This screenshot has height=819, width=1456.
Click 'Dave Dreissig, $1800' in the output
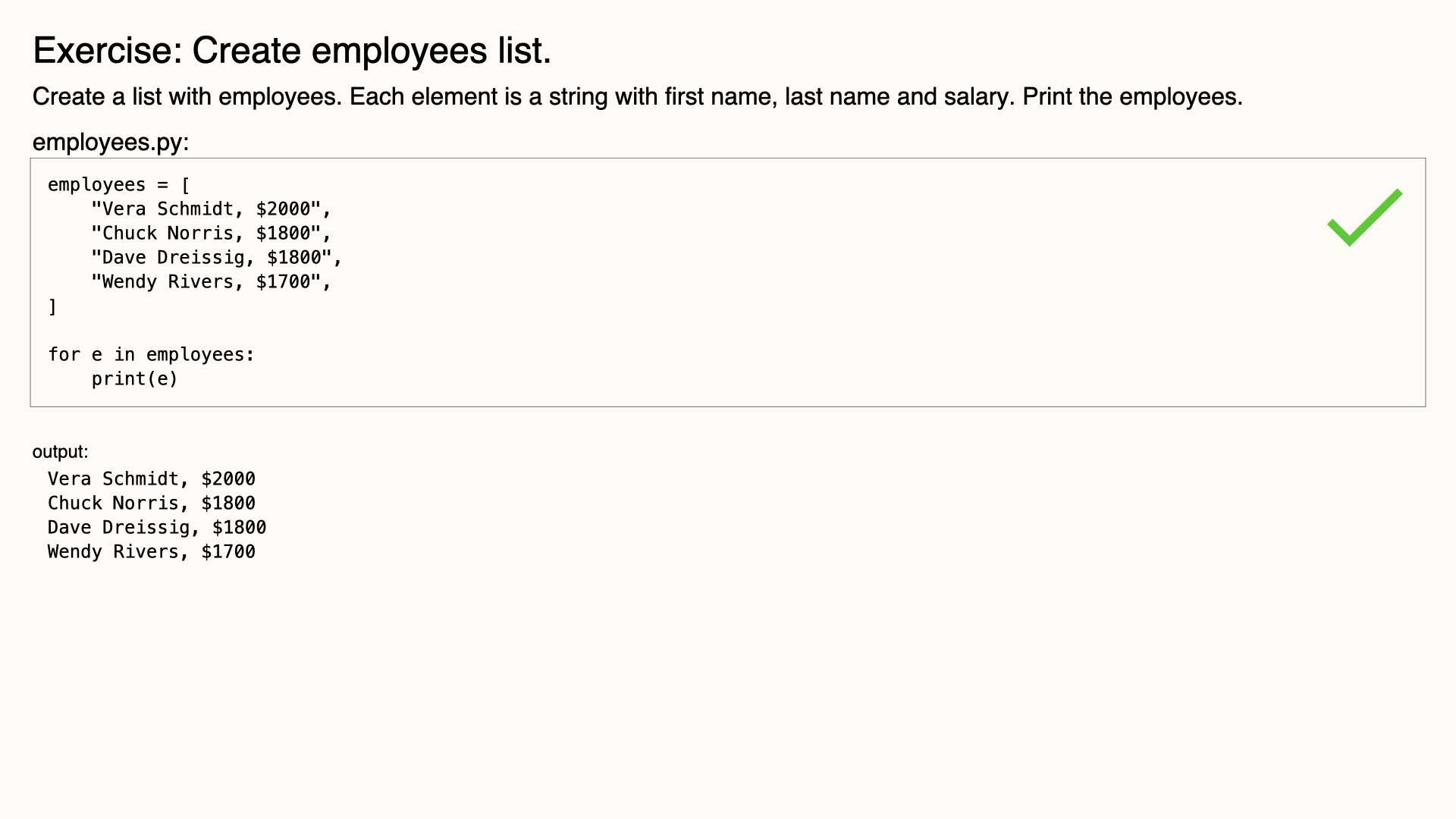157,528
